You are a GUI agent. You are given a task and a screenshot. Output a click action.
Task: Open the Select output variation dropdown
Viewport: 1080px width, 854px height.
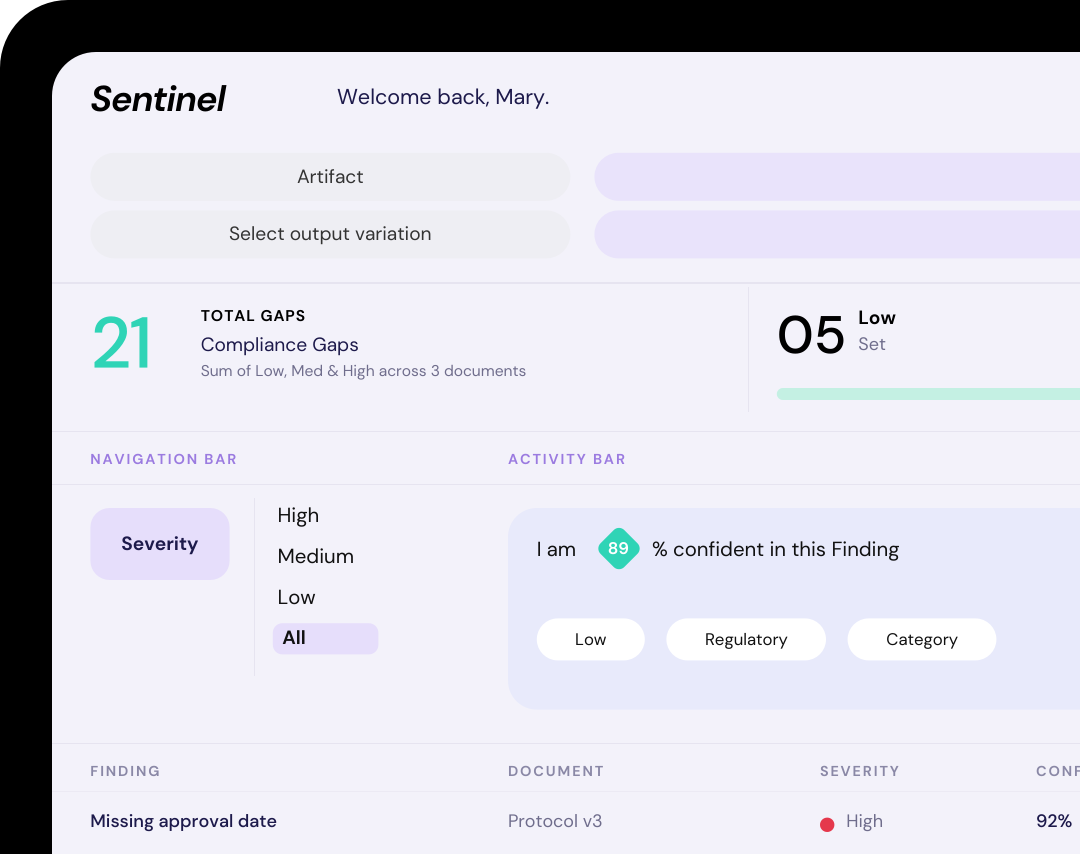[330, 234]
